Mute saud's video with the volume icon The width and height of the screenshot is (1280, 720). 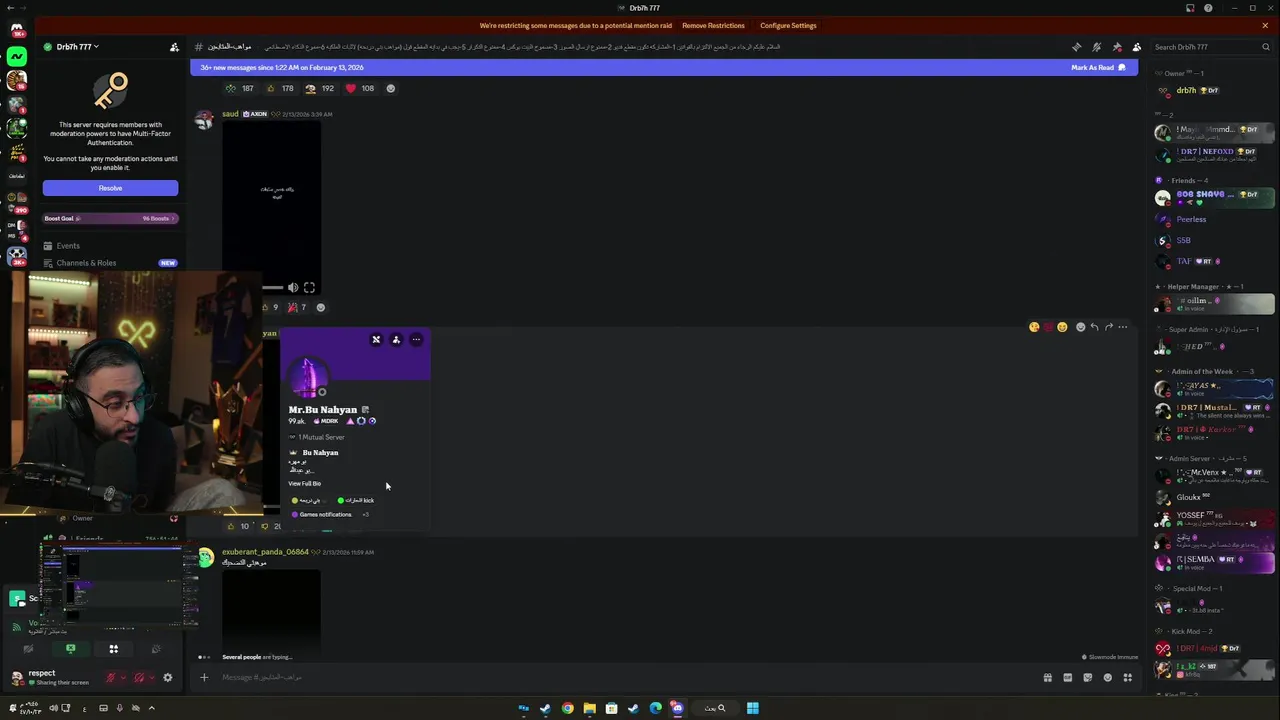coord(293,288)
